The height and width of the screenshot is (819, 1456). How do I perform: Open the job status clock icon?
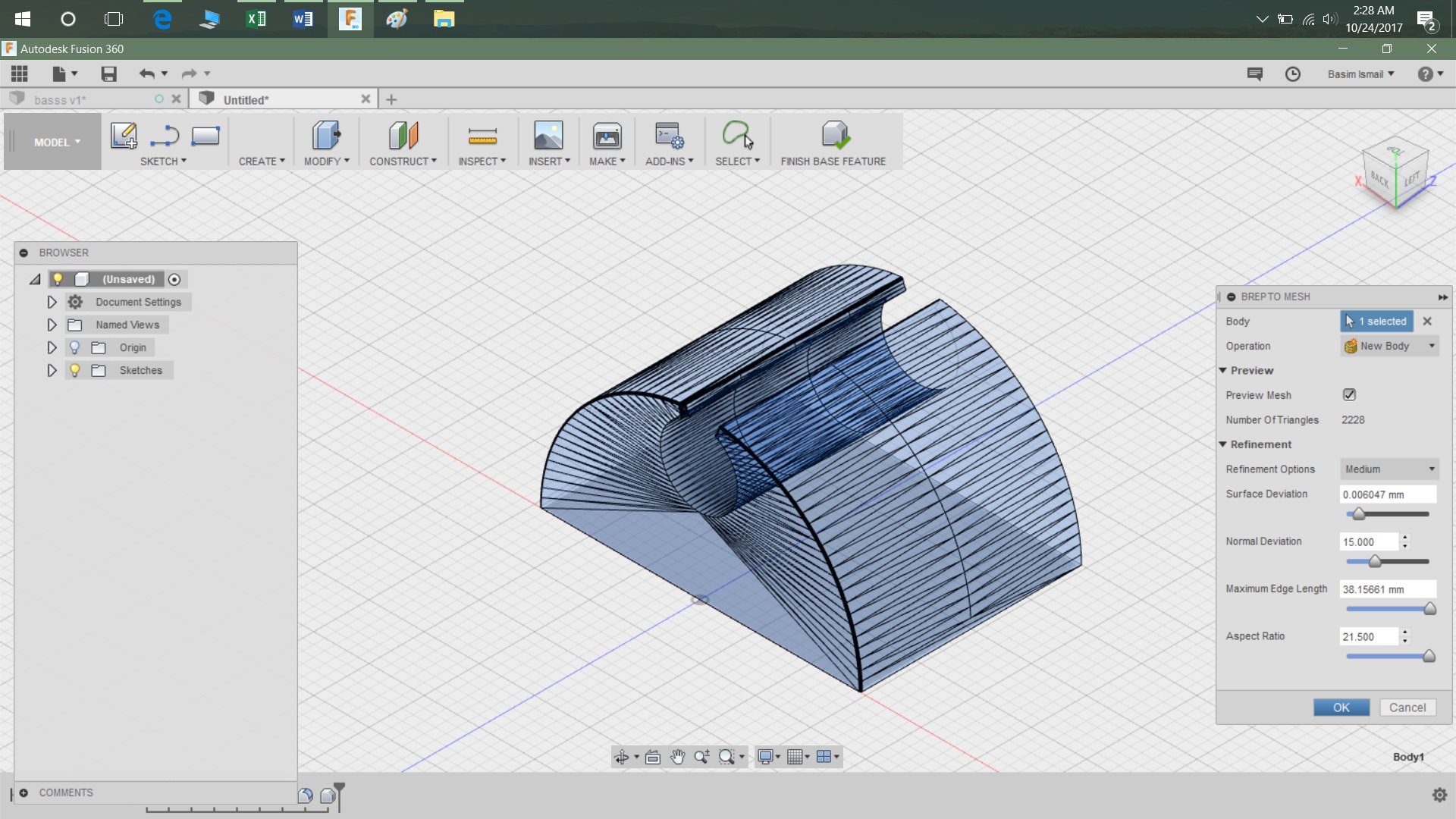pos(1293,74)
